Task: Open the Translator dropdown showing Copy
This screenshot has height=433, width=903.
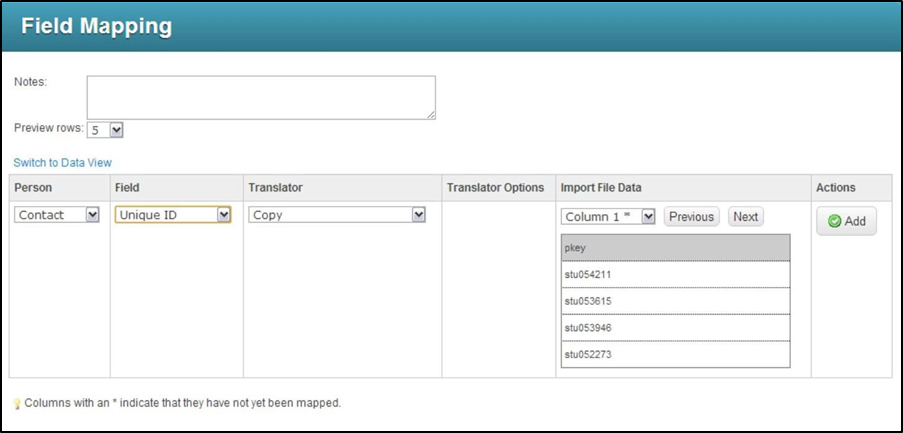Action: pyautogui.click(x=338, y=215)
